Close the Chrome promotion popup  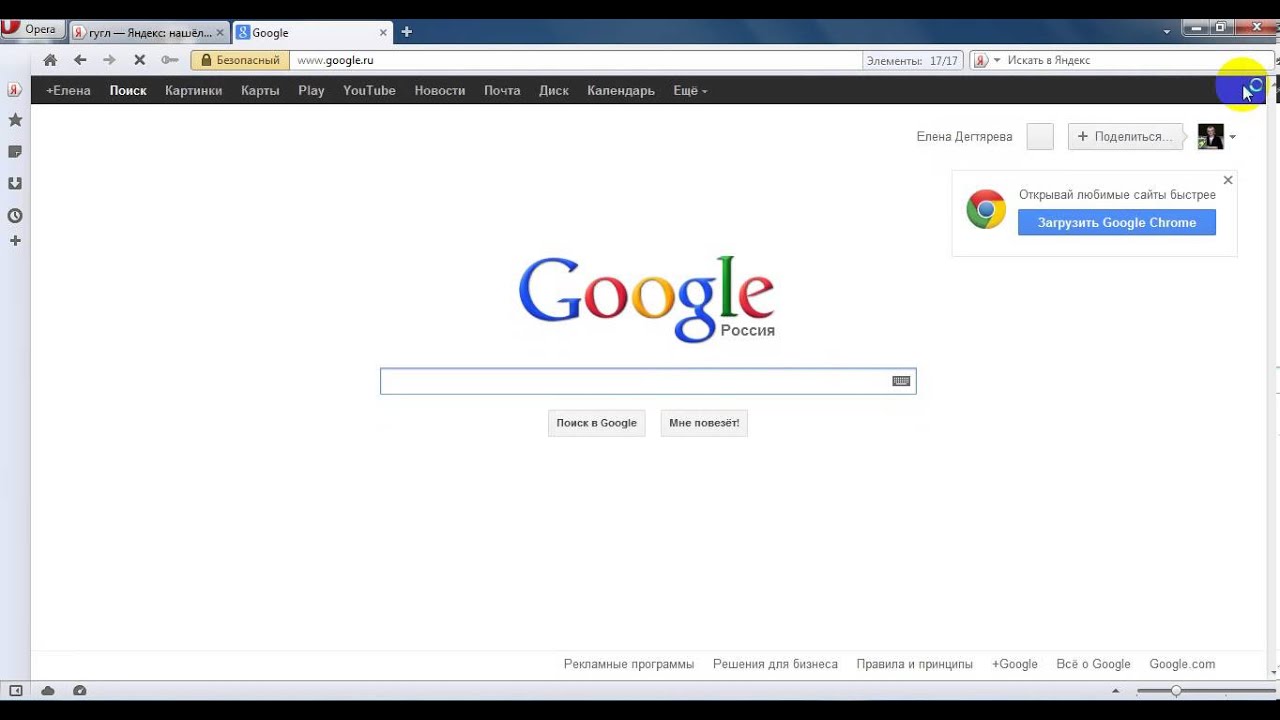pos(1228,180)
